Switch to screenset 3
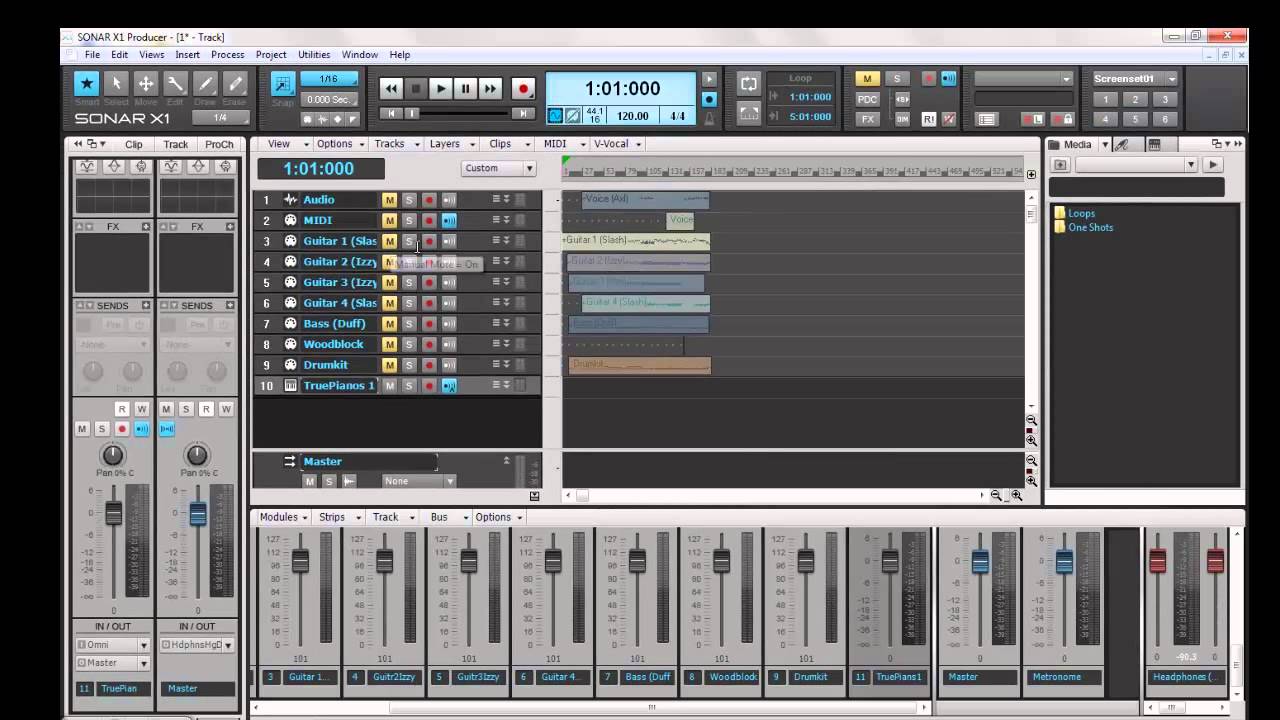Viewport: 1280px width, 720px height. pos(1165,99)
